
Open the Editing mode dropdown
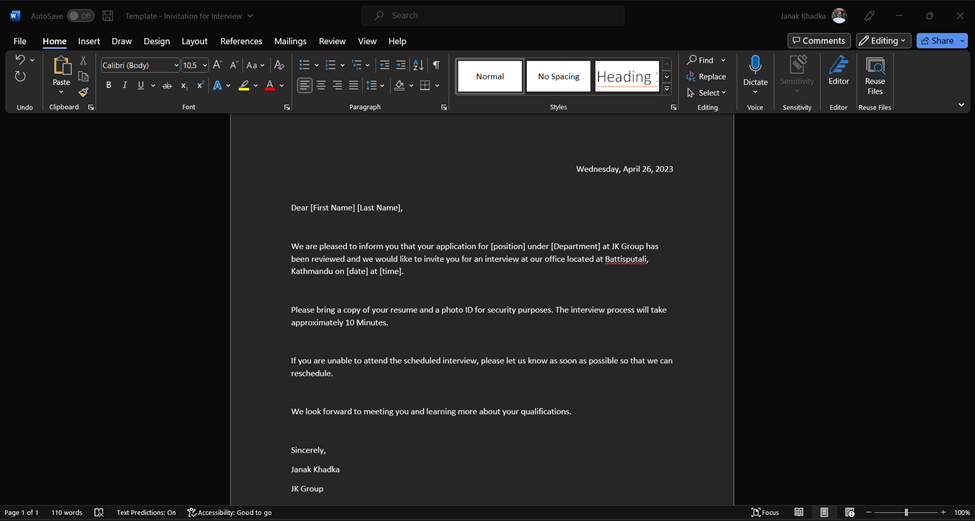point(884,40)
